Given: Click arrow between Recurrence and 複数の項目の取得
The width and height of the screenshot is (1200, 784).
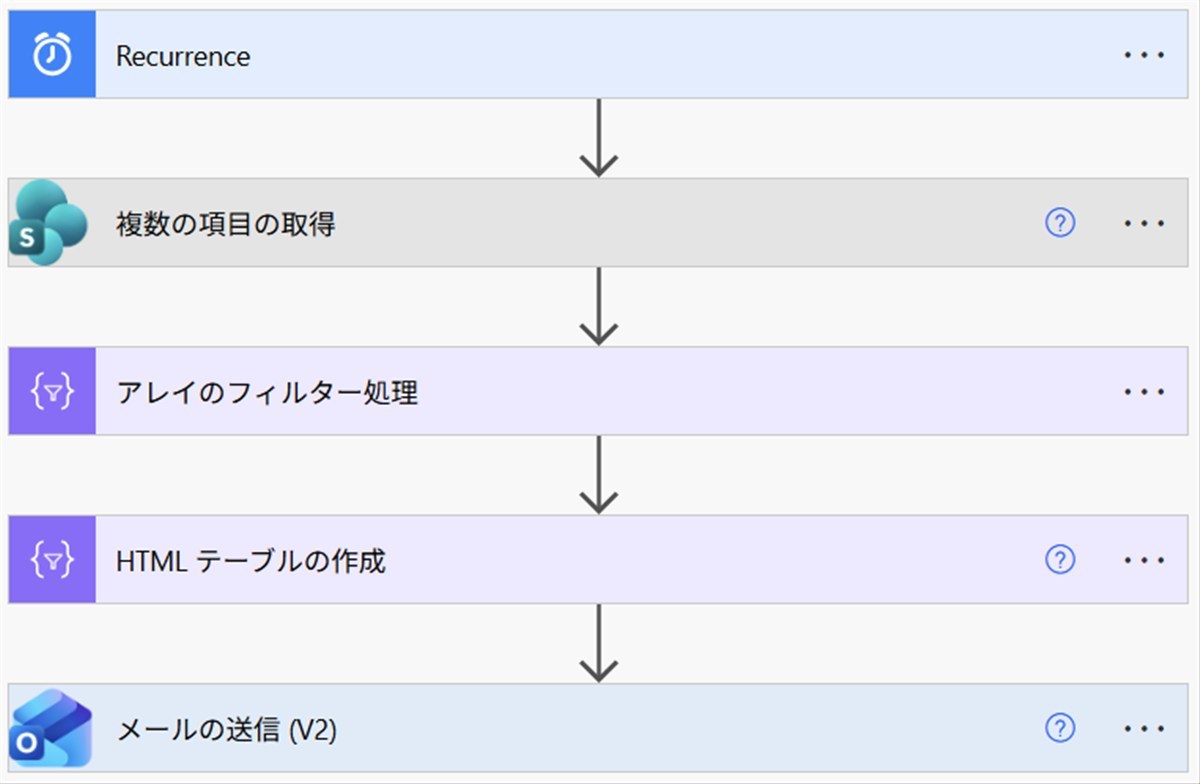Looking at the screenshot, I should [598, 138].
